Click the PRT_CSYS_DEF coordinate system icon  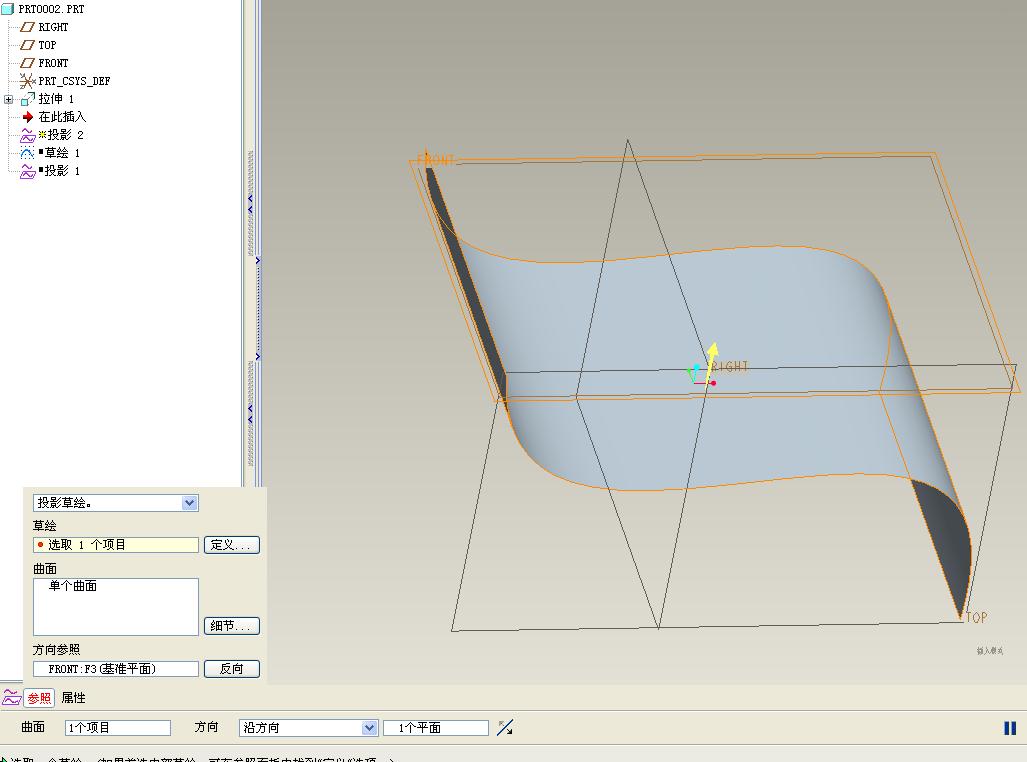[x=28, y=81]
